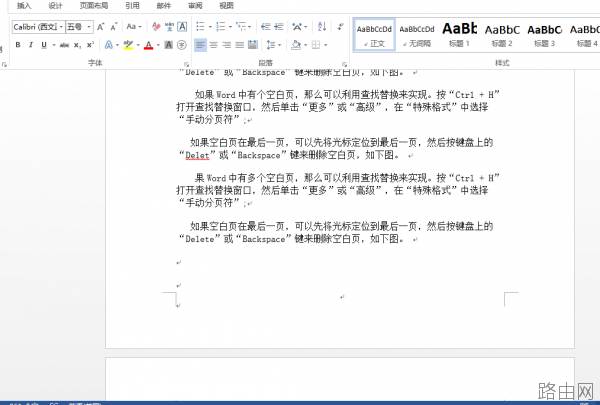Screen dimensions: 600x405
Task: Open the highlight color dropdown arrow
Action: pyautogui.click(x=138, y=45)
